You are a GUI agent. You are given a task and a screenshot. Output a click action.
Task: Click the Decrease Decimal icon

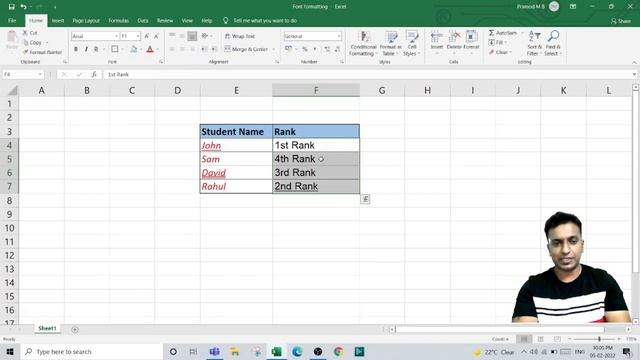338,49
